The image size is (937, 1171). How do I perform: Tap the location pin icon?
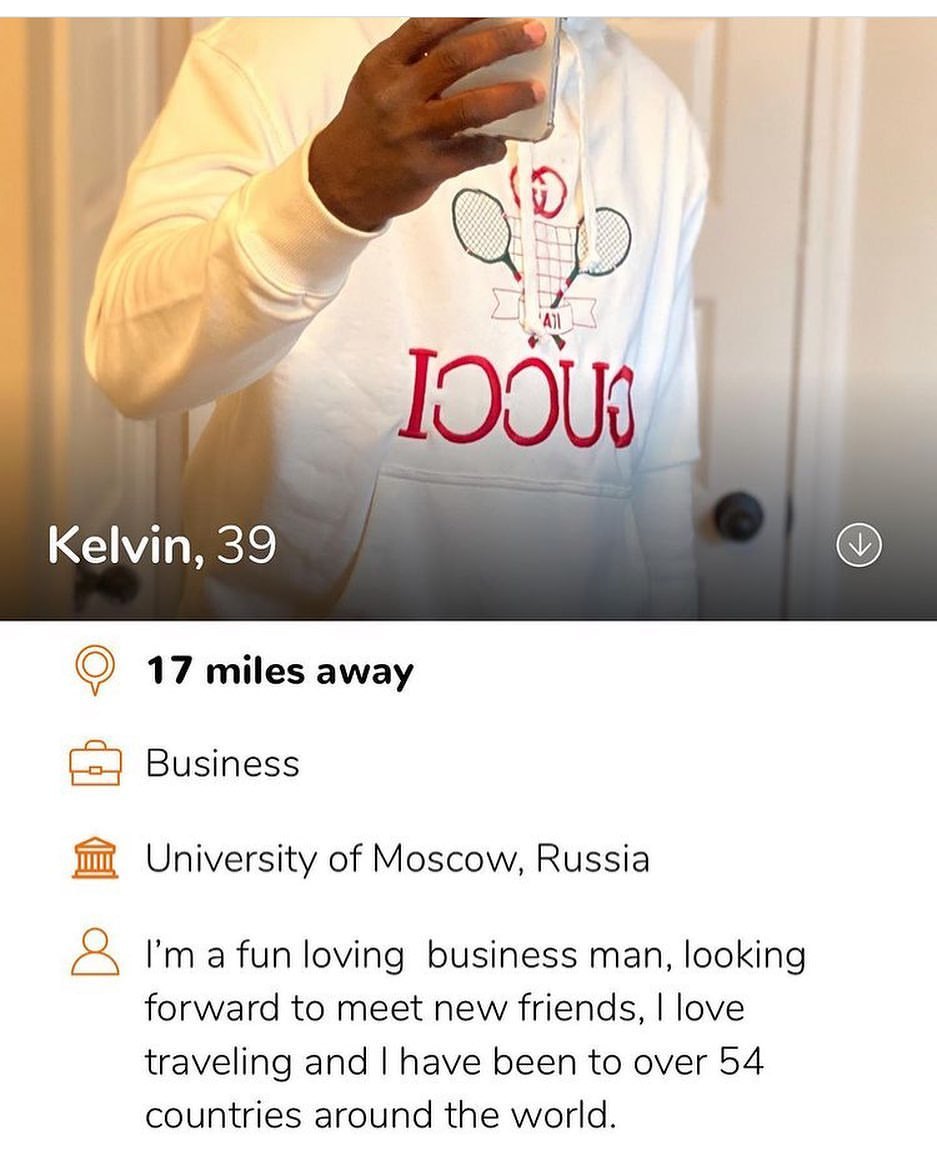pyautogui.click(x=95, y=669)
